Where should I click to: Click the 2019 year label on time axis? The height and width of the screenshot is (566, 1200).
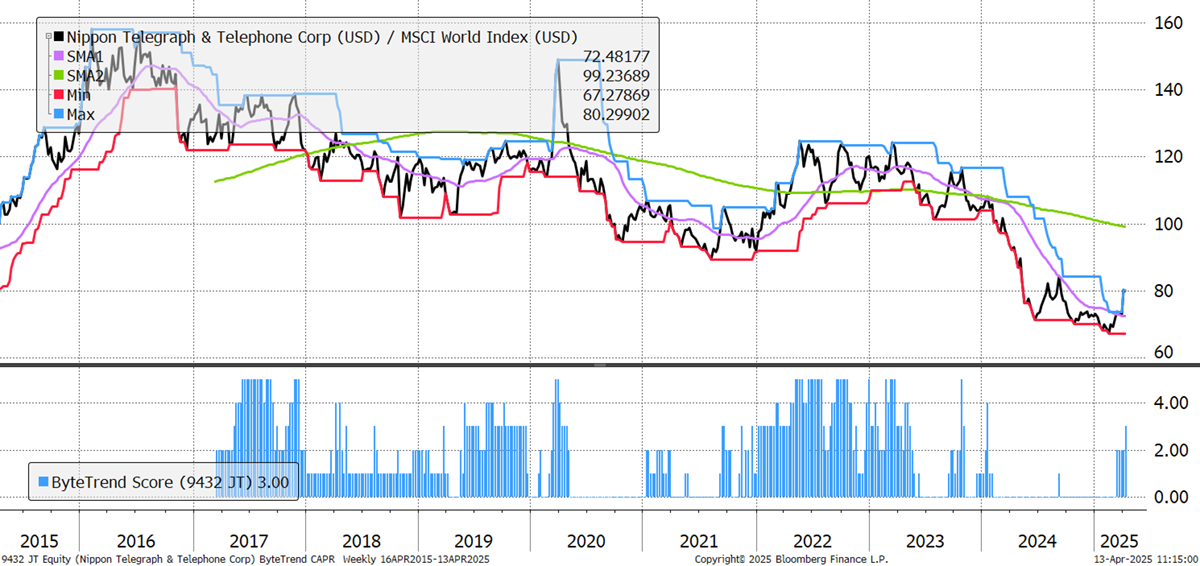[472, 540]
